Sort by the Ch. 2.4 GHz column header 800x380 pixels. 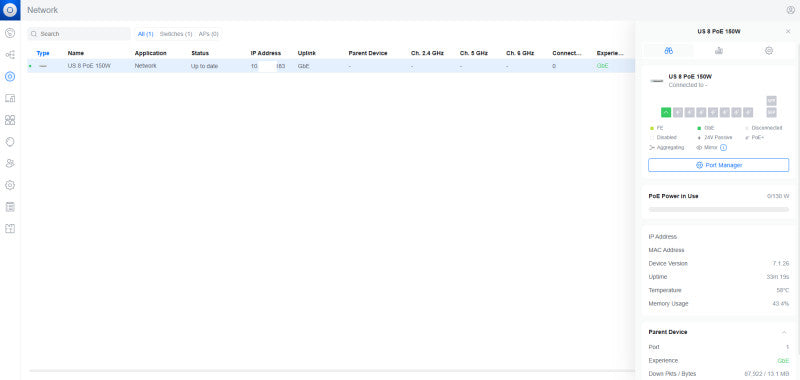pos(427,53)
